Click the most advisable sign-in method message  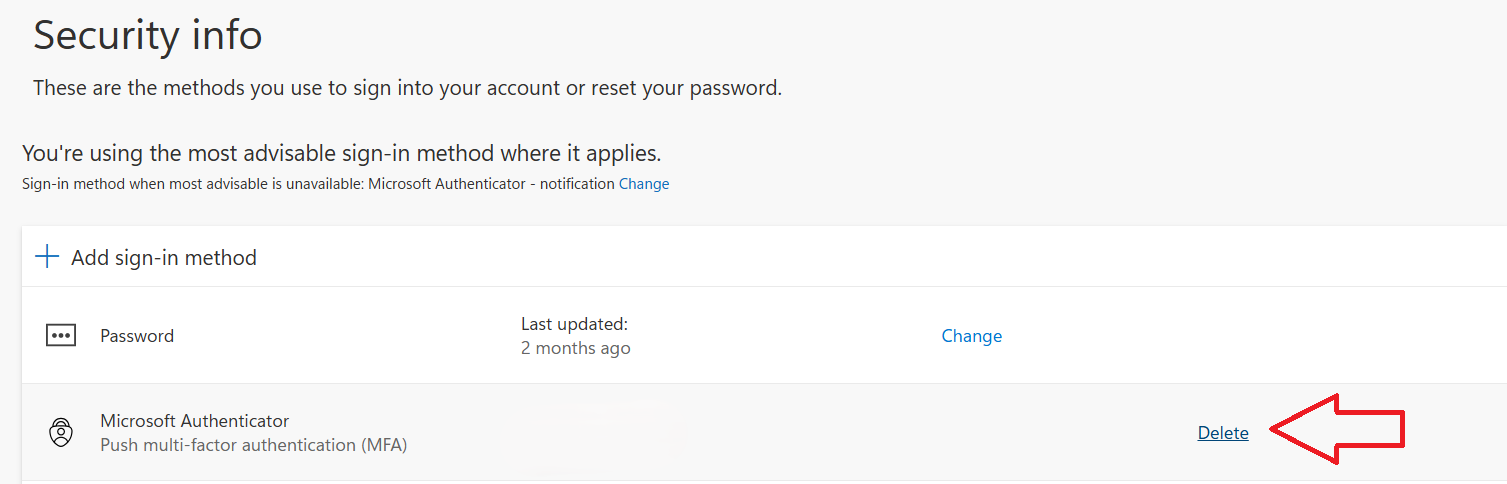(341, 154)
